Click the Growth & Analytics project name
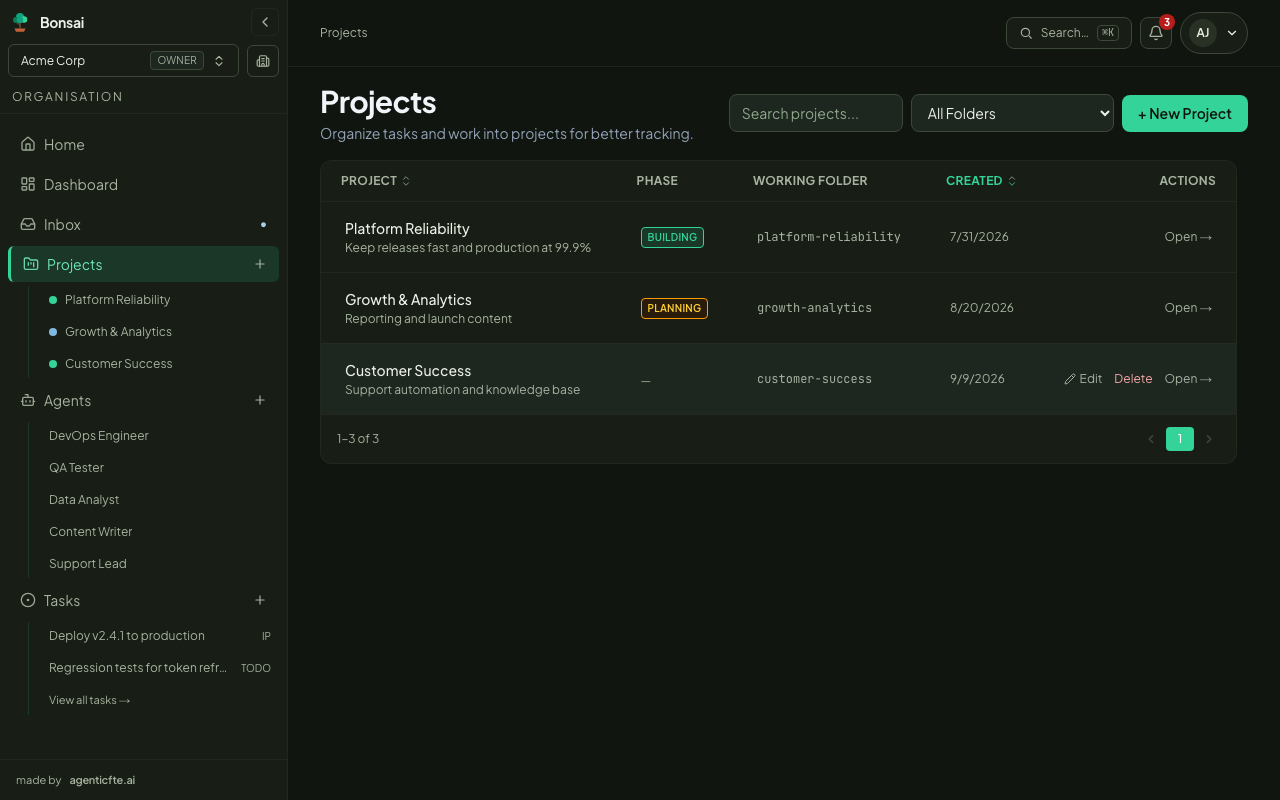This screenshot has width=1280, height=800. 408,300
